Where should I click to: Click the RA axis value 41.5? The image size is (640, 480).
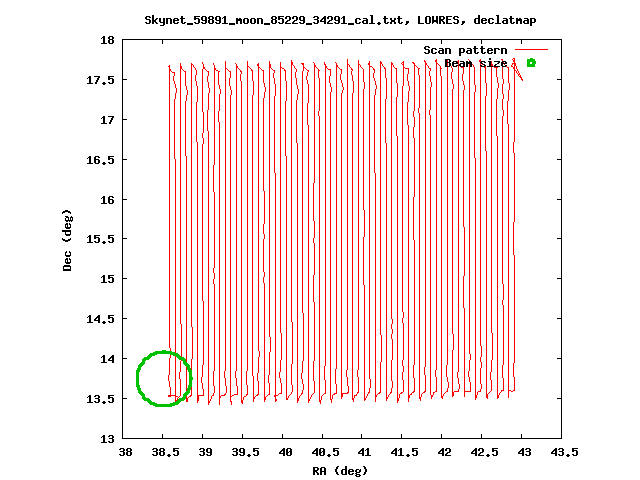pyautogui.click(x=405, y=452)
